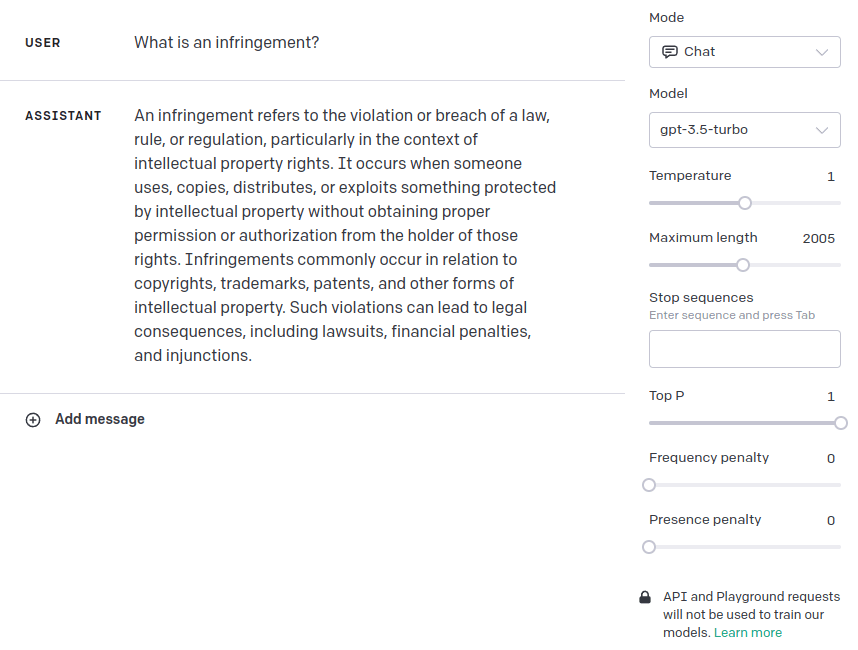Toggle the USER role label

[43, 43]
